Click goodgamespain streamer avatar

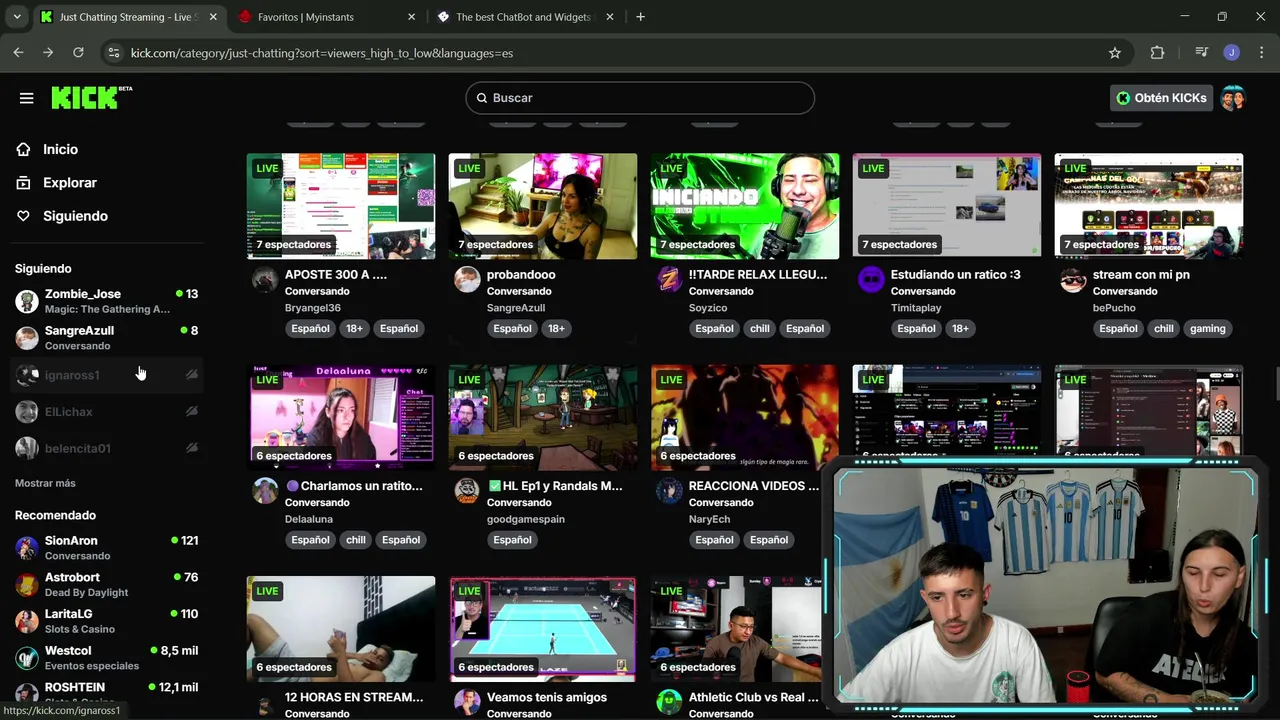(467, 490)
